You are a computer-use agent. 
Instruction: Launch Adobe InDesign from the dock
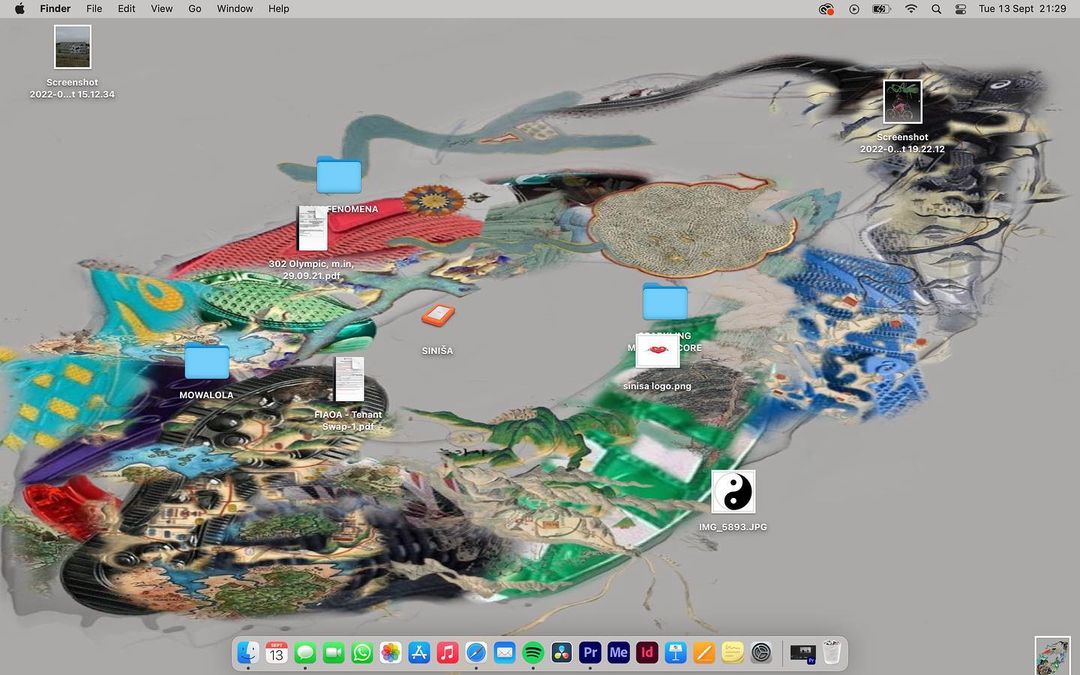647,653
